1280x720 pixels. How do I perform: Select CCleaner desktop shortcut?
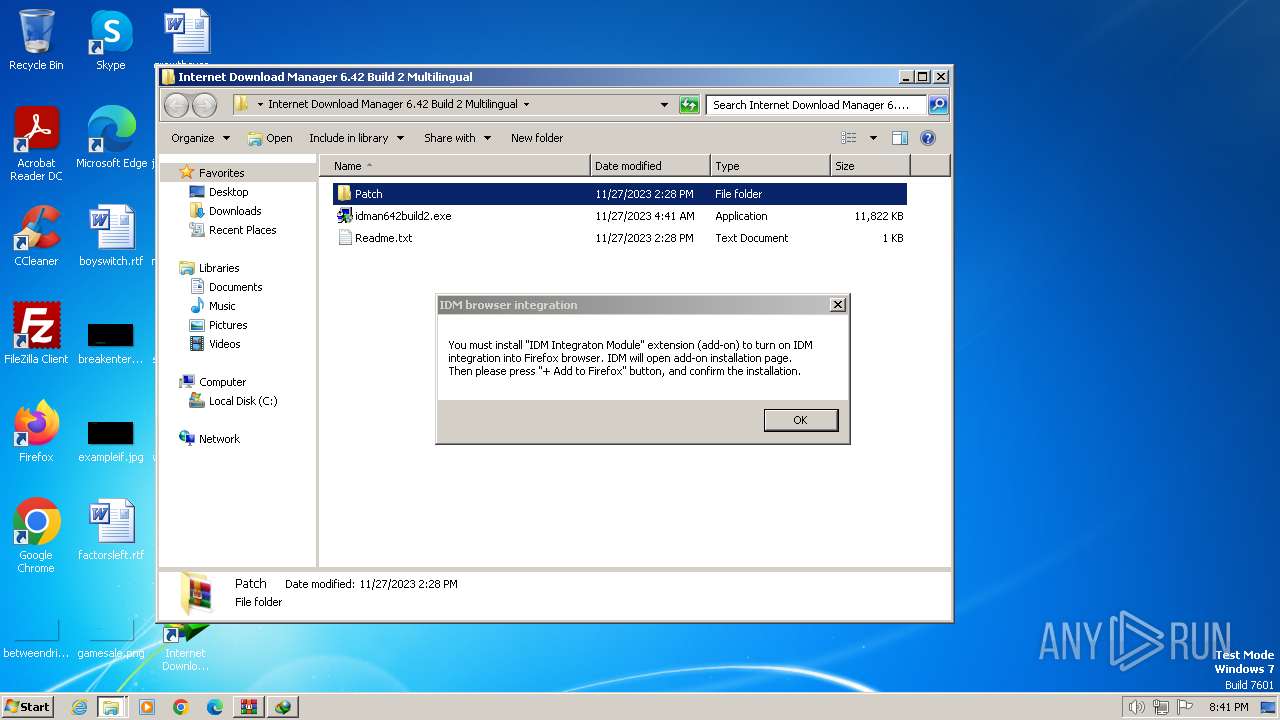pyautogui.click(x=36, y=236)
